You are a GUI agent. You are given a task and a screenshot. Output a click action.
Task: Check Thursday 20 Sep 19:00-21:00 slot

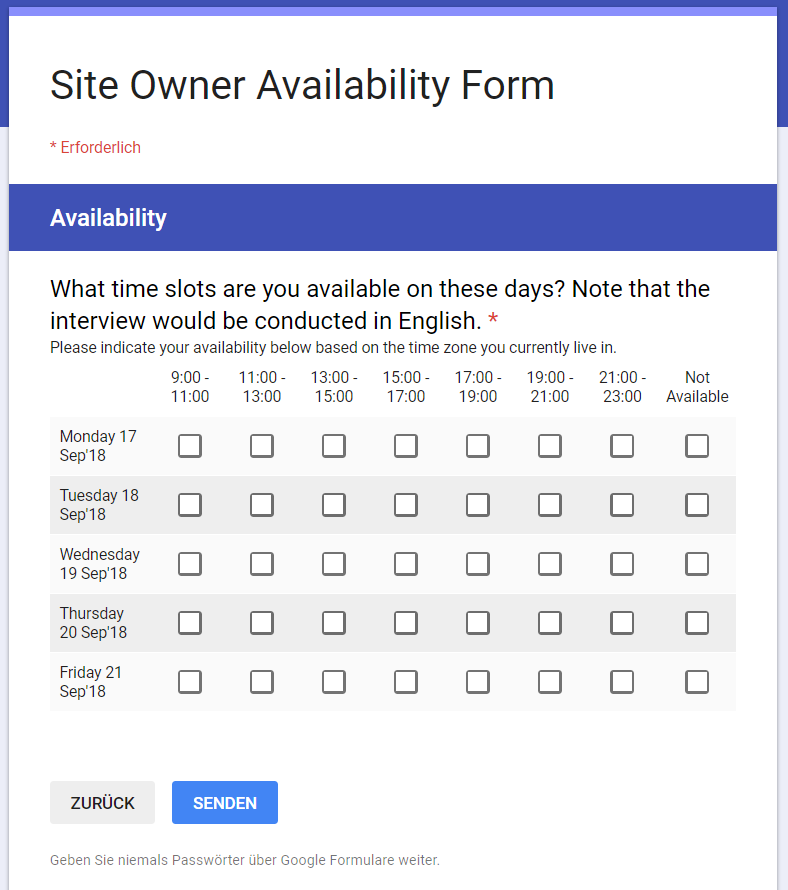coord(550,622)
